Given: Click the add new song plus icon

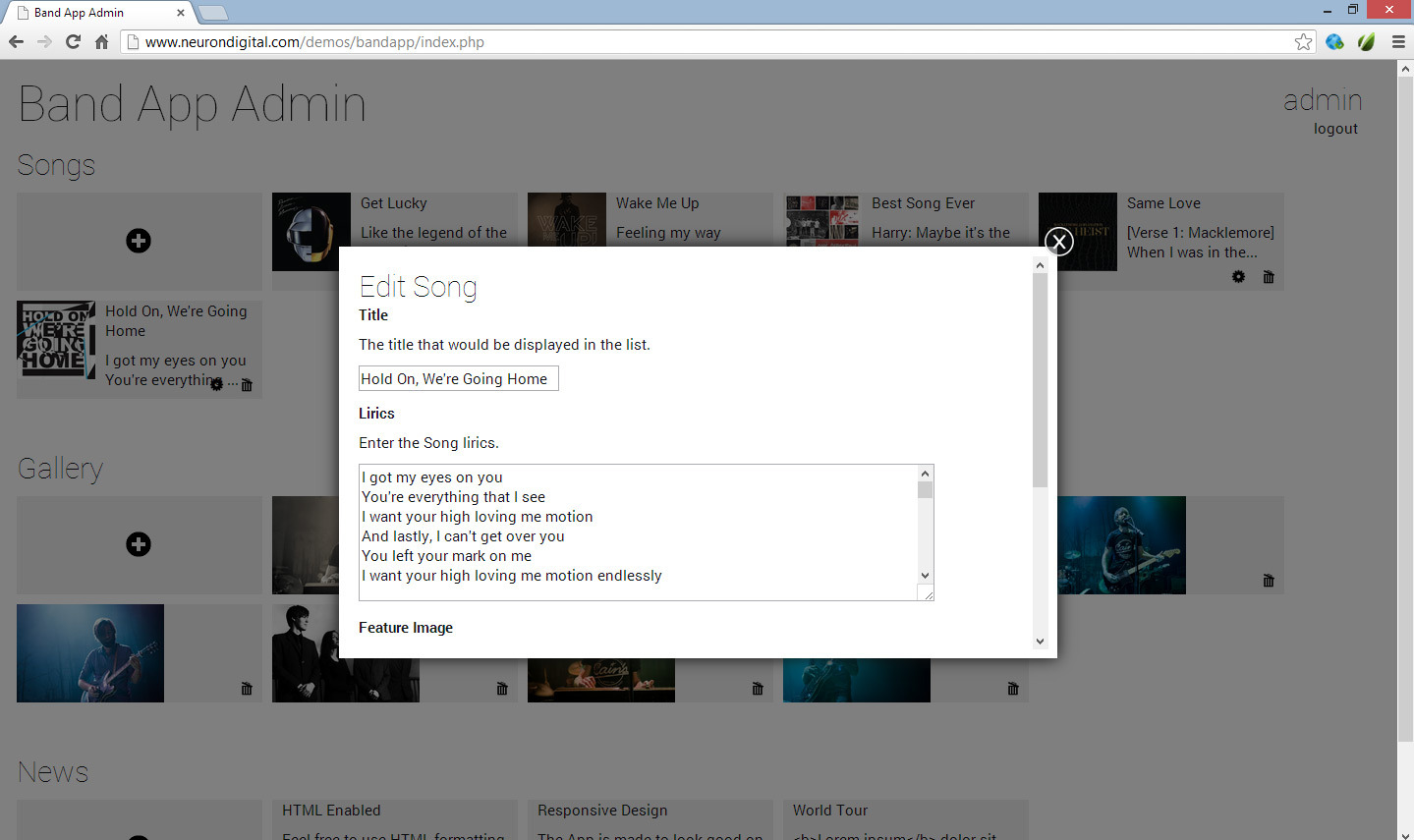Looking at the screenshot, I should pos(139,241).
